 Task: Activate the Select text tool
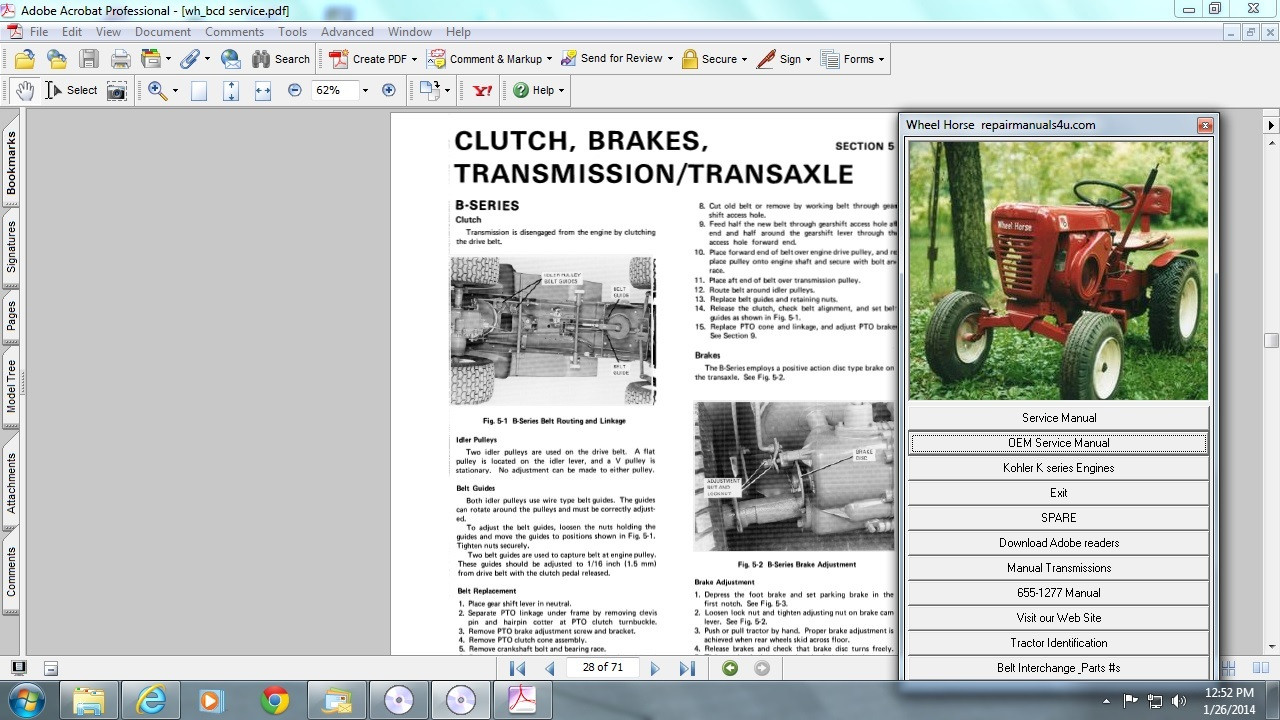pos(70,90)
